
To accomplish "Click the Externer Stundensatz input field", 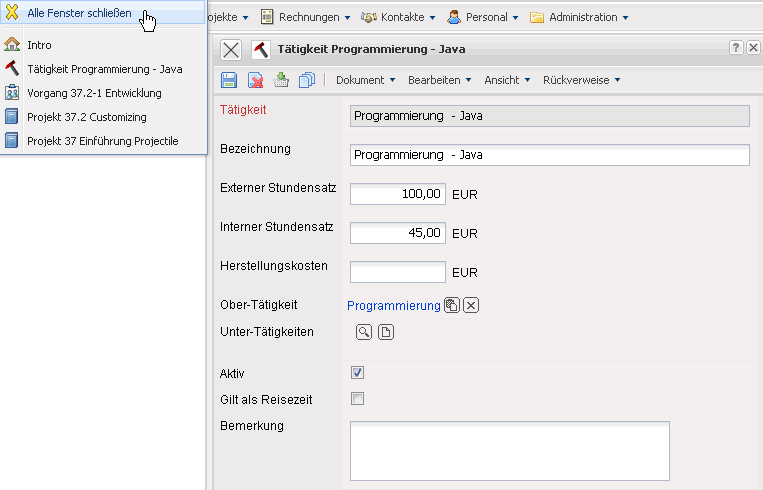I will [397, 194].
